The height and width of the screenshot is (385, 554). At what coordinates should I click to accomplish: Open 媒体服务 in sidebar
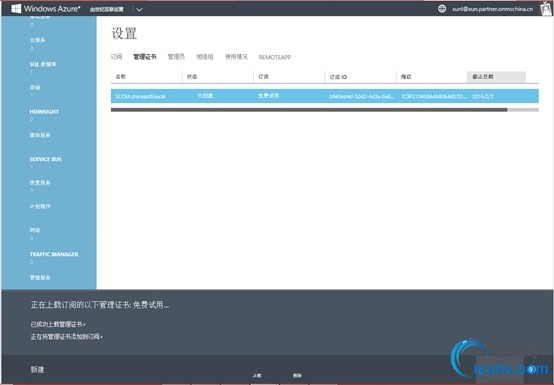[40, 135]
